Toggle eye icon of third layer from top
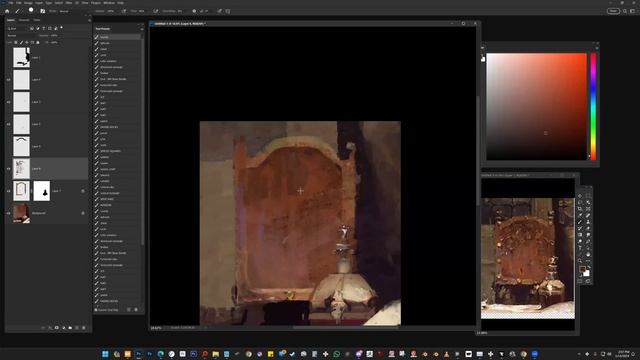This screenshot has width=640, height=360. 9,102
